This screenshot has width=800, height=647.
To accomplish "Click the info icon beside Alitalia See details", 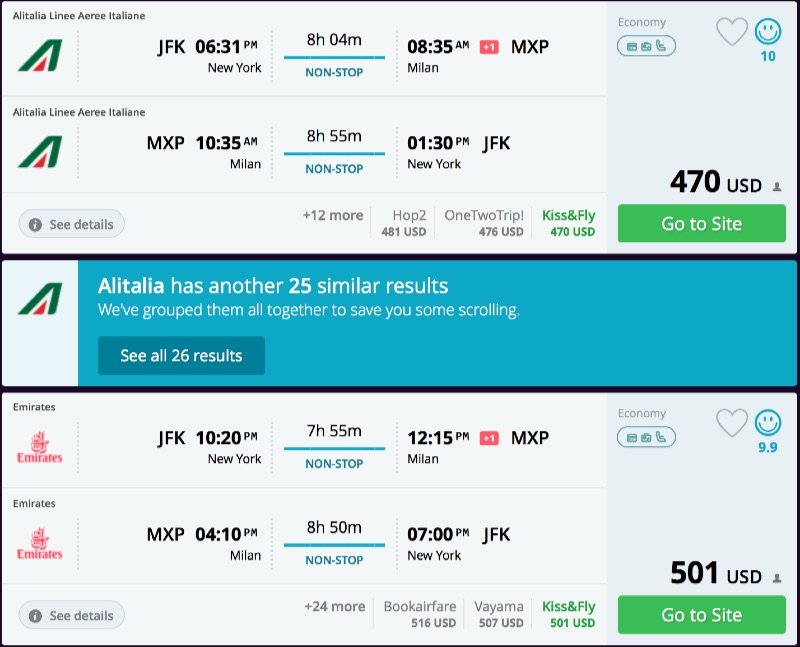I will [37, 224].
